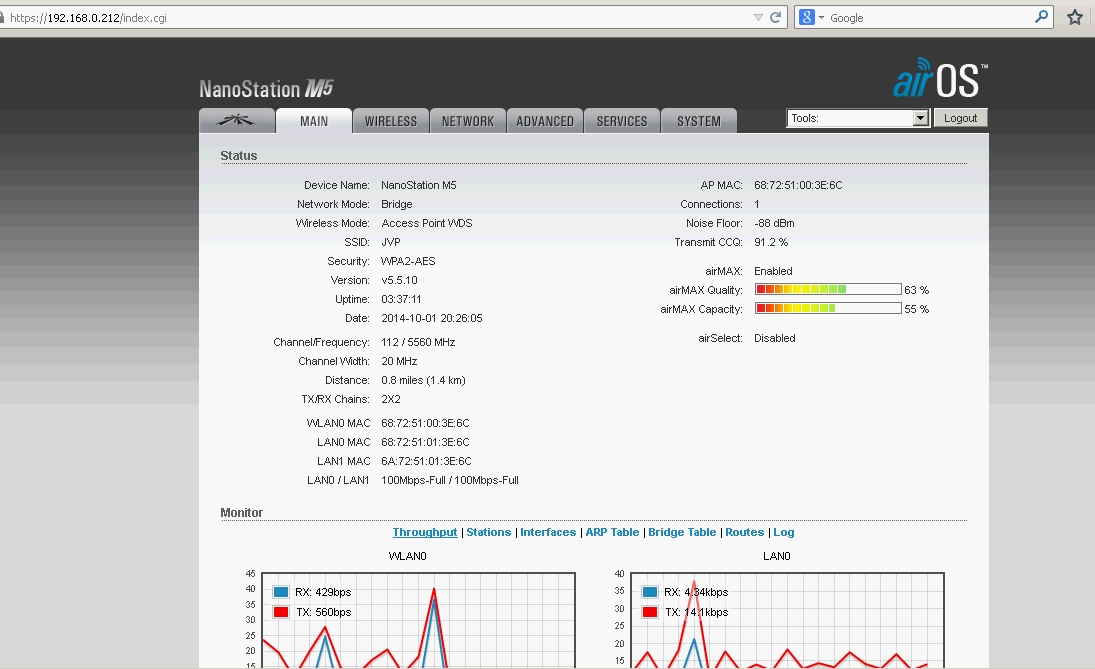Screen dimensions: 1095x669
Task: Click the airMAX Capacity 55 % value
Action: pos(916,309)
